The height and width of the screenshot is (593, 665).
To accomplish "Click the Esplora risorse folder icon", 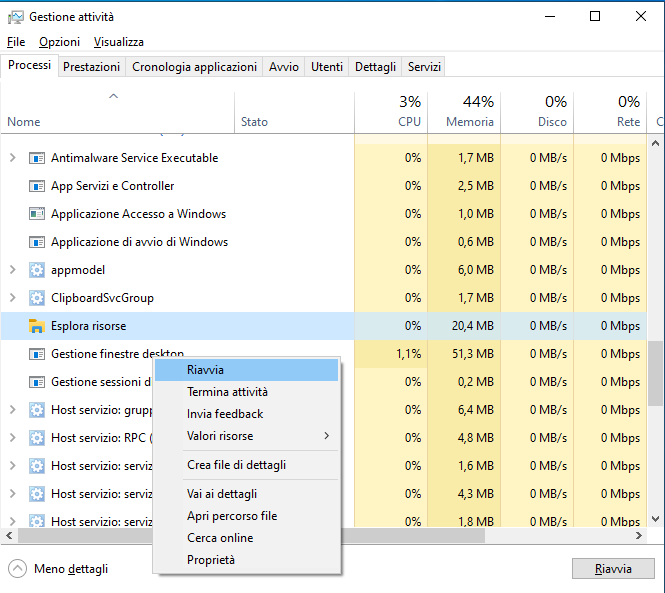I will [37, 326].
